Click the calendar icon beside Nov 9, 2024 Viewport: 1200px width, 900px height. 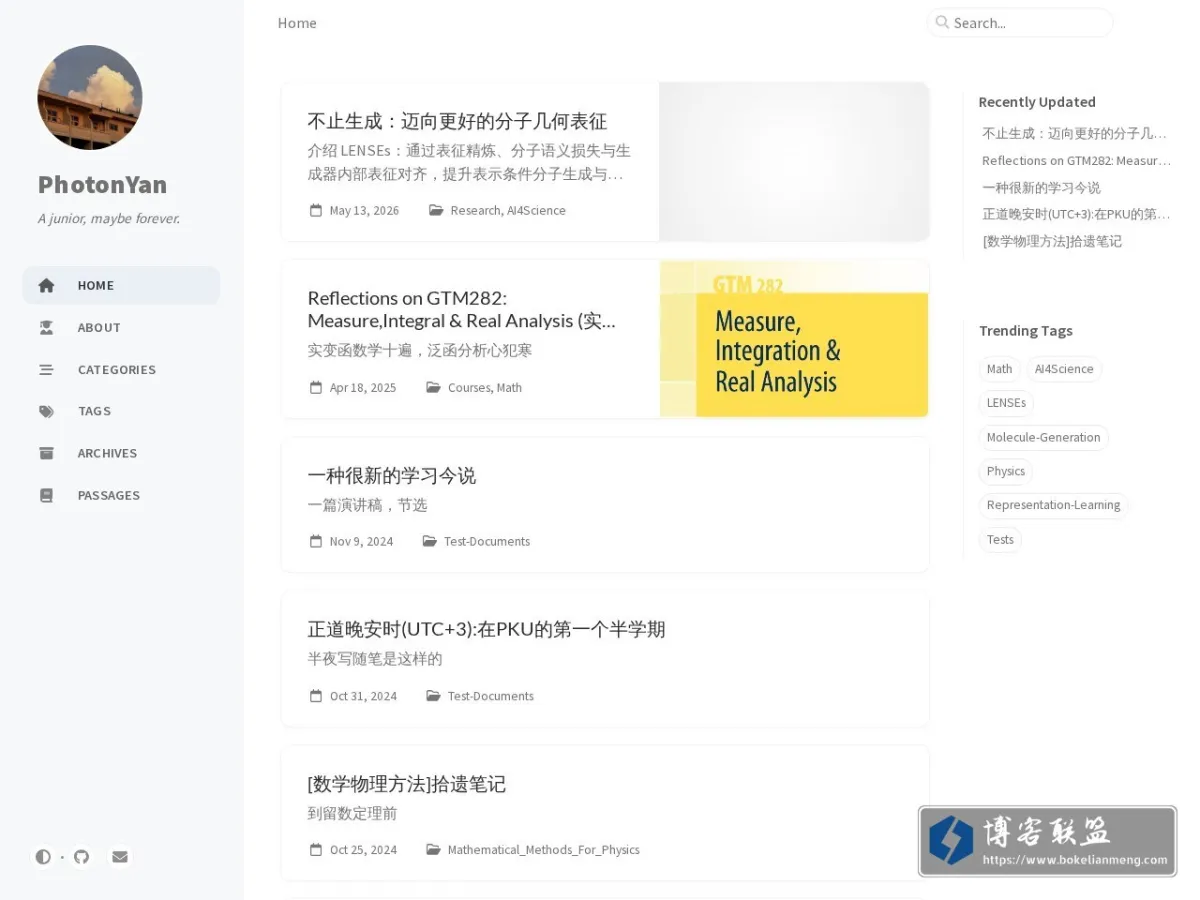(x=316, y=541)
